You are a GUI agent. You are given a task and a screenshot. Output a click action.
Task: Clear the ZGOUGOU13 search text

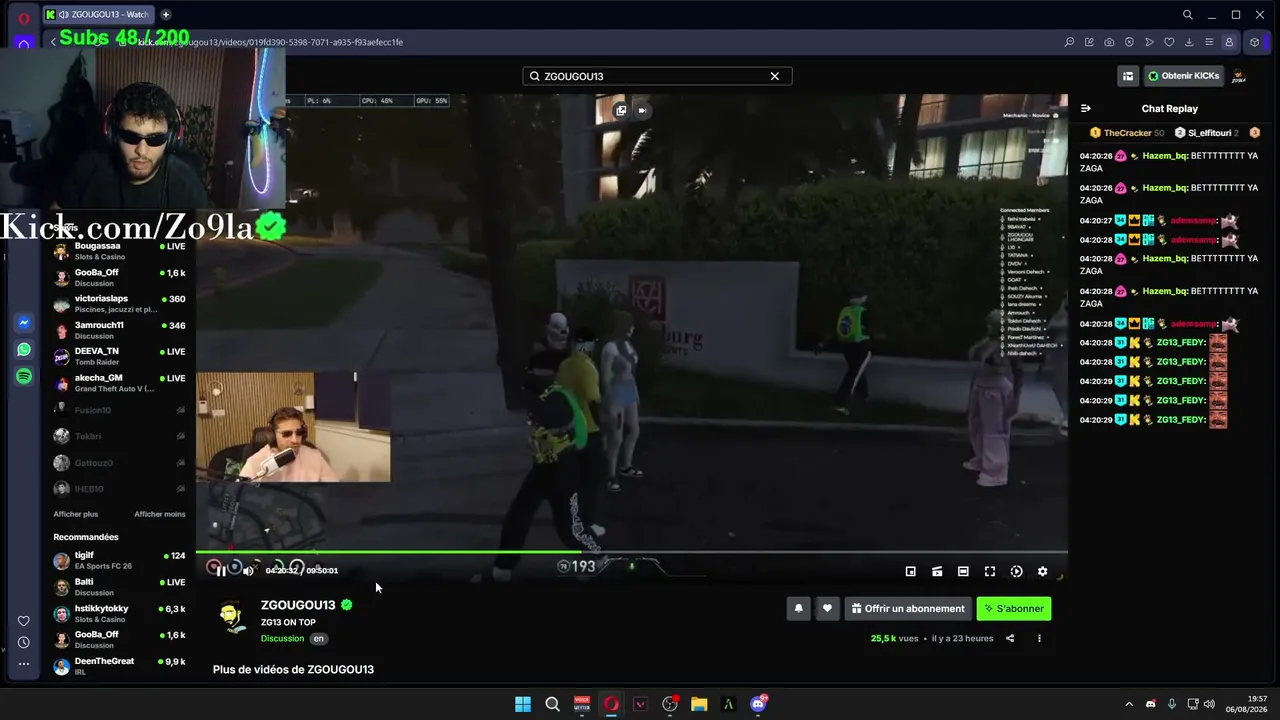tap(774, 76)
